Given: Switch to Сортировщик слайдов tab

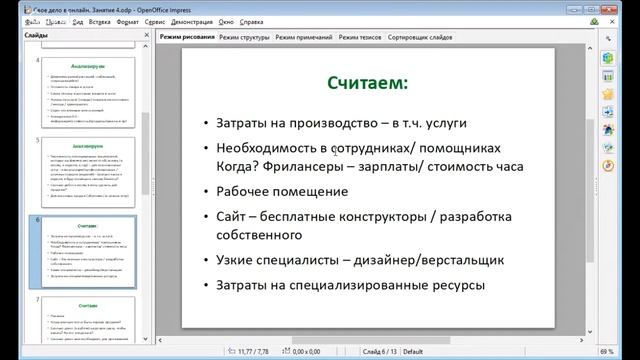Looking at the screenshot, I should tap(420, 37).
